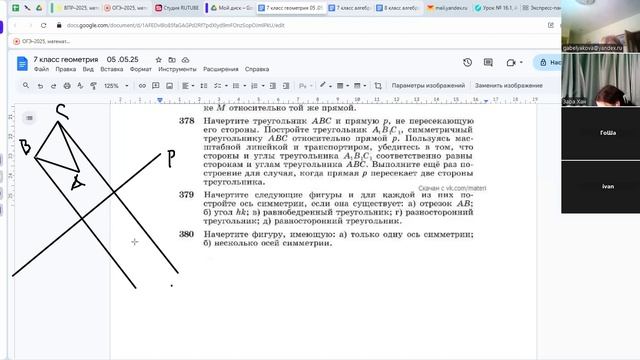Viewport: 640px width, 360px height.
Task: Open the Вид menu
Action: coord(88,69)
